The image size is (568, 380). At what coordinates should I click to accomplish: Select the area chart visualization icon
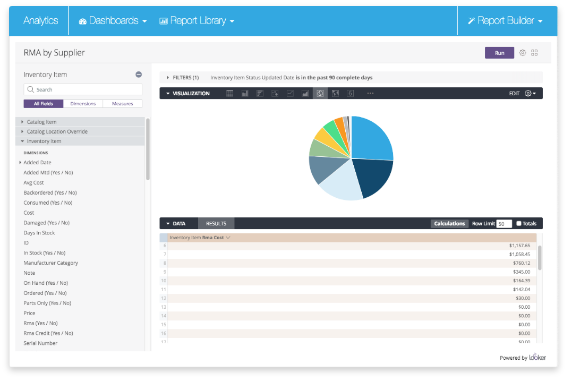pos(305,93)
